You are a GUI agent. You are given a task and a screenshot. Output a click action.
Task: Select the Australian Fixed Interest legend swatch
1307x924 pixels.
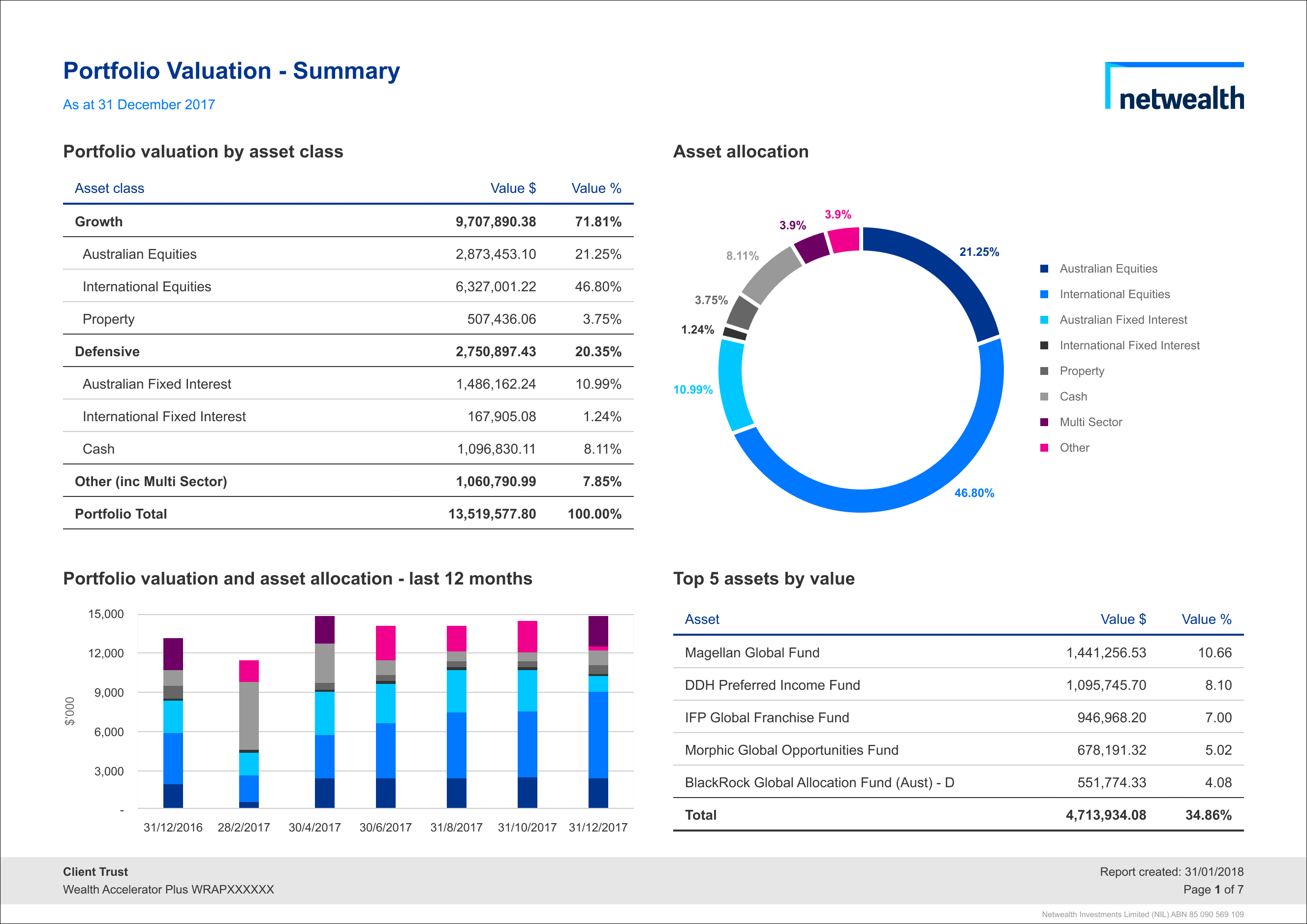(1044, 320)
